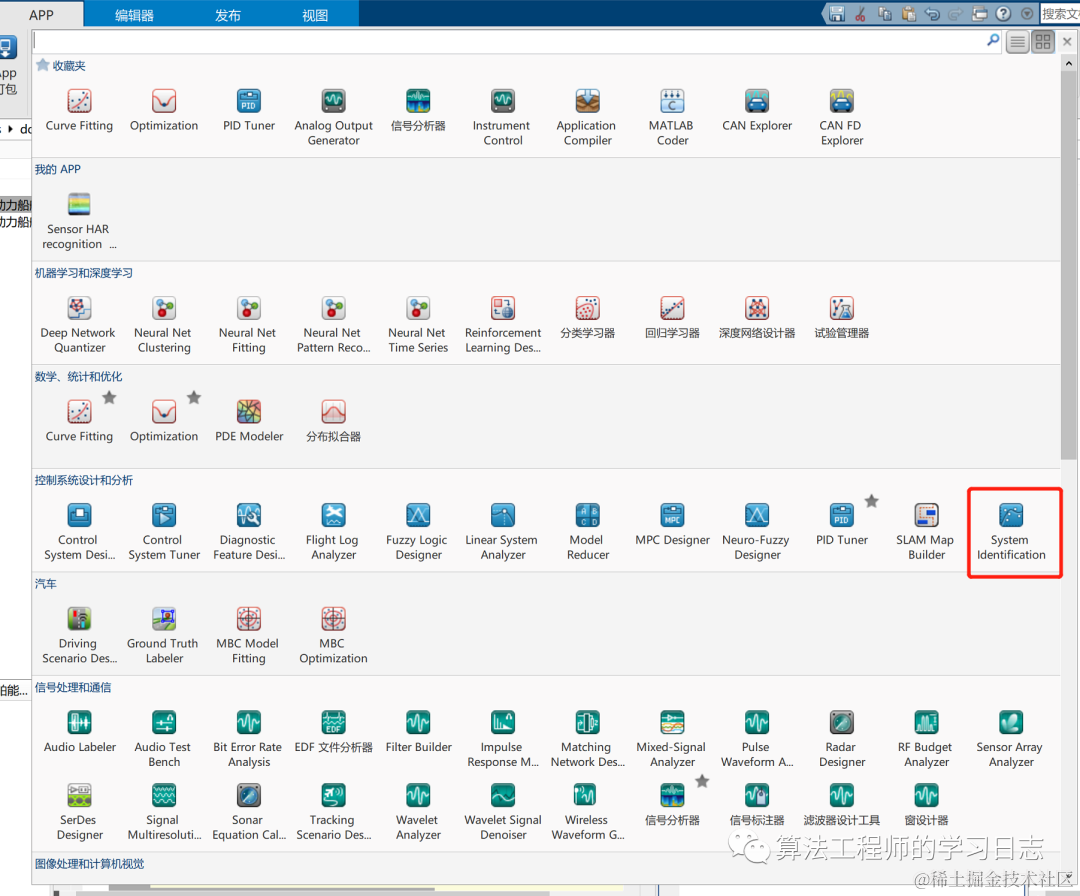Launch Bit Error Rate Analysis app
1080x896 pixels.
click(249, 739)
